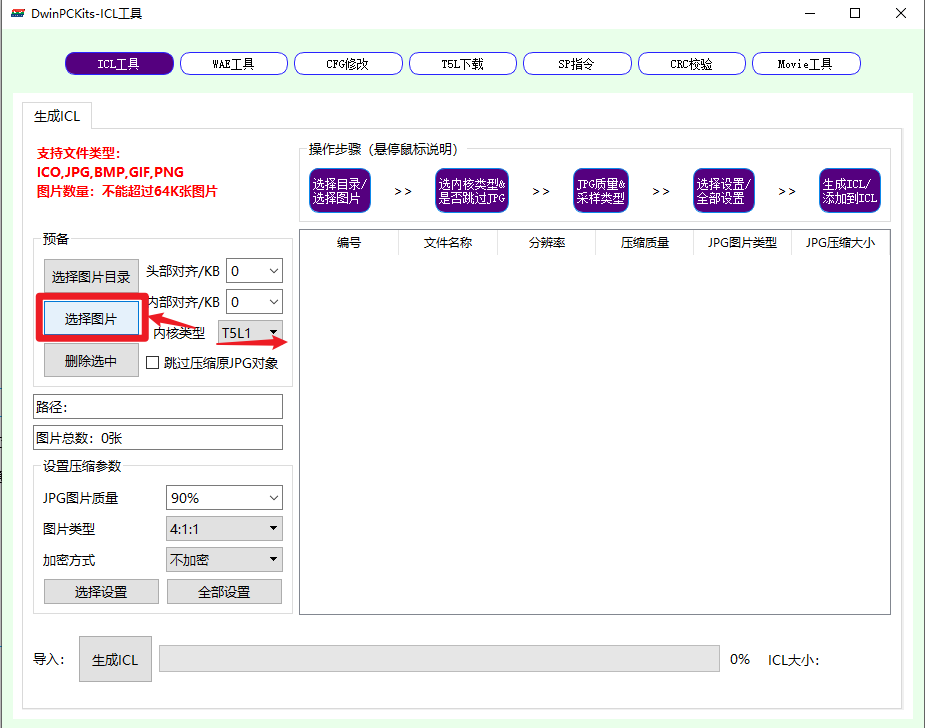Open the Movie工具 tab

point(806,64)
